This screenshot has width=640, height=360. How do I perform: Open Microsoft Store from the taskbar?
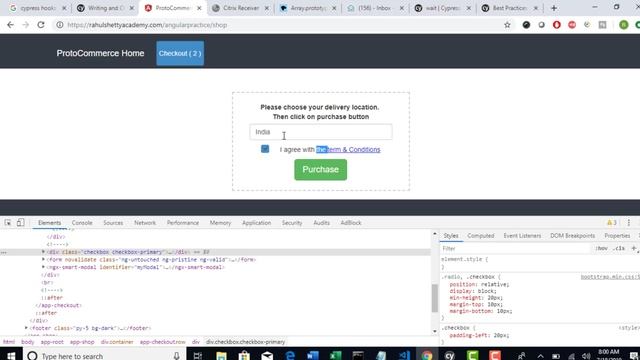(244, 356)
